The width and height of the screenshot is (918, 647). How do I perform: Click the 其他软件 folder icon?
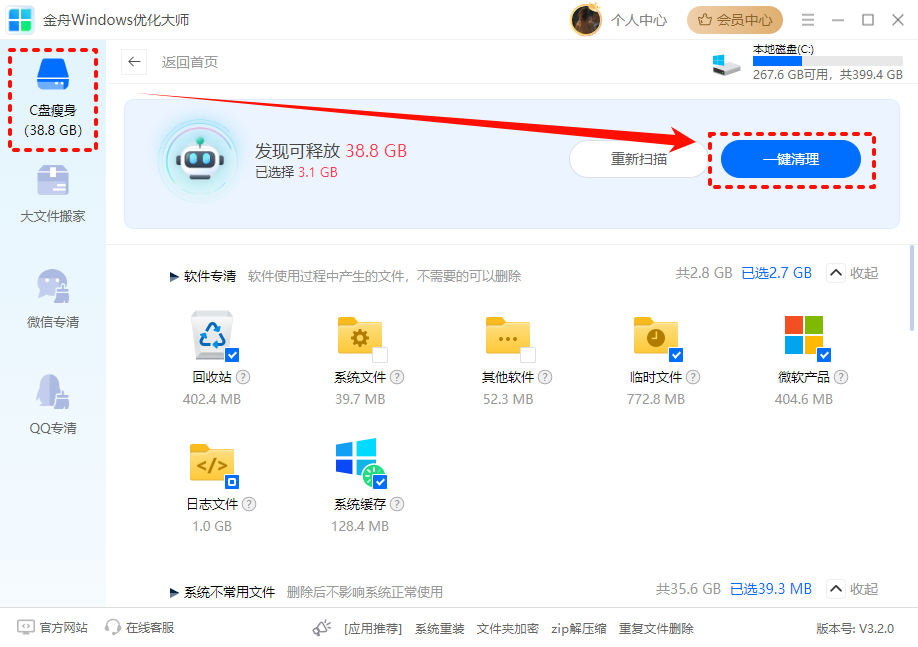click(508, 336)
